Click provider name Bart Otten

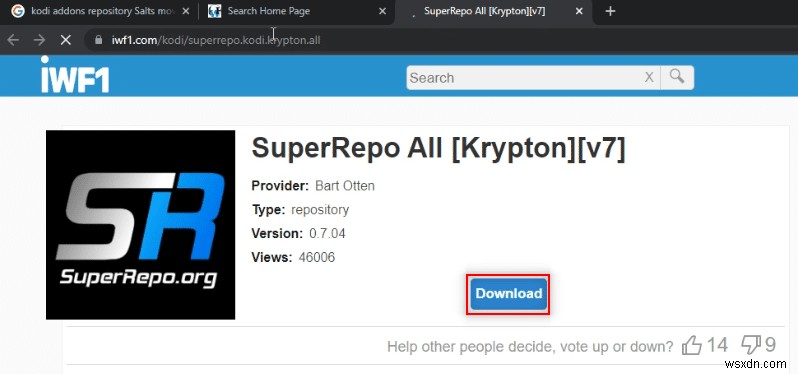click(345, 186)
